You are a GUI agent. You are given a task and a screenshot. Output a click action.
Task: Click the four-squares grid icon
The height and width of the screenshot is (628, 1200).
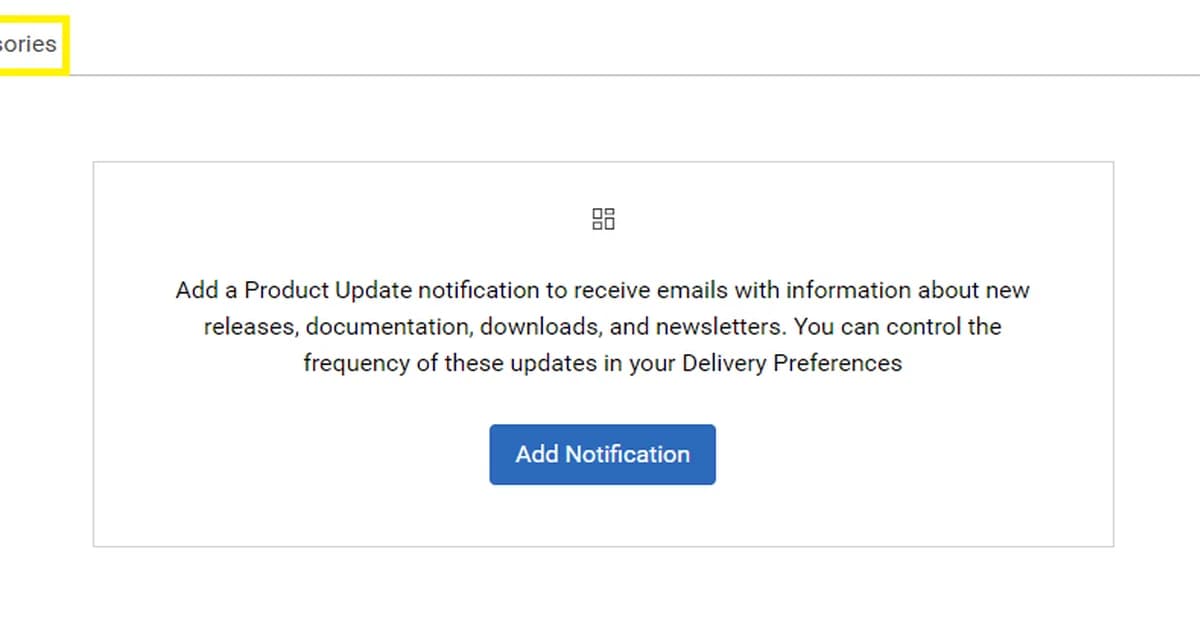pos(603,219)
